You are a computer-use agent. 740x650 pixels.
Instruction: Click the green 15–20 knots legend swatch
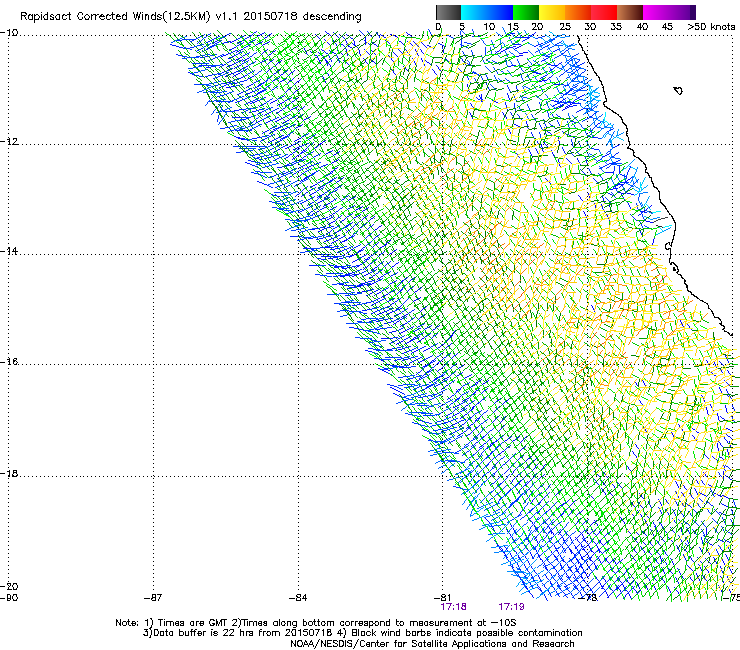(526, 12)
